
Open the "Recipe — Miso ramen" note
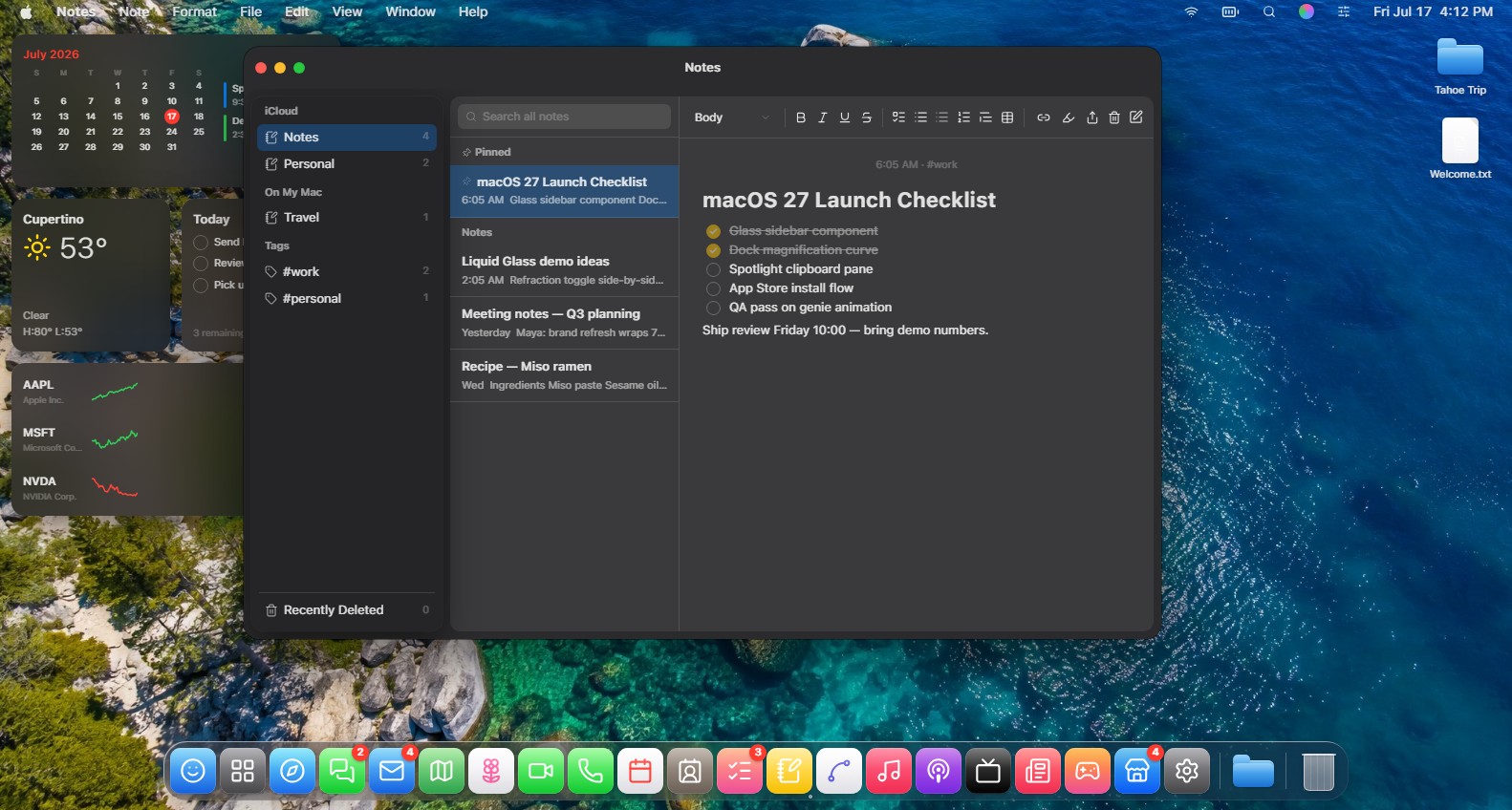(565, 375)
